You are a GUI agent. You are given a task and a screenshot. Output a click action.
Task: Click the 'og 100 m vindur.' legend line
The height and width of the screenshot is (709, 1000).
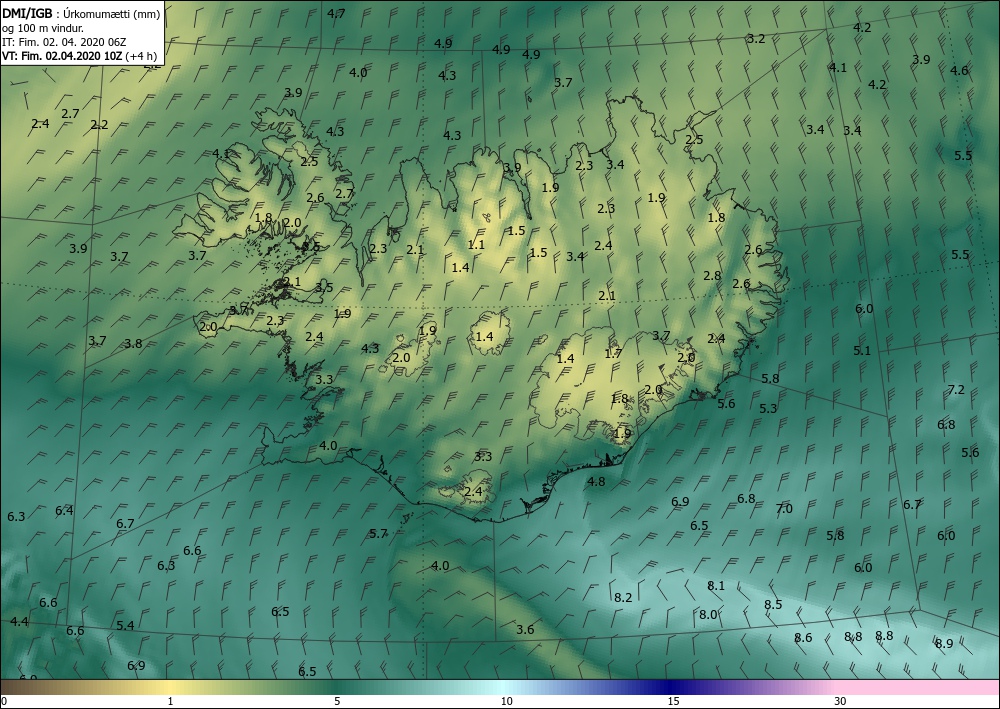pyautogui.click(x=43, y=28)
